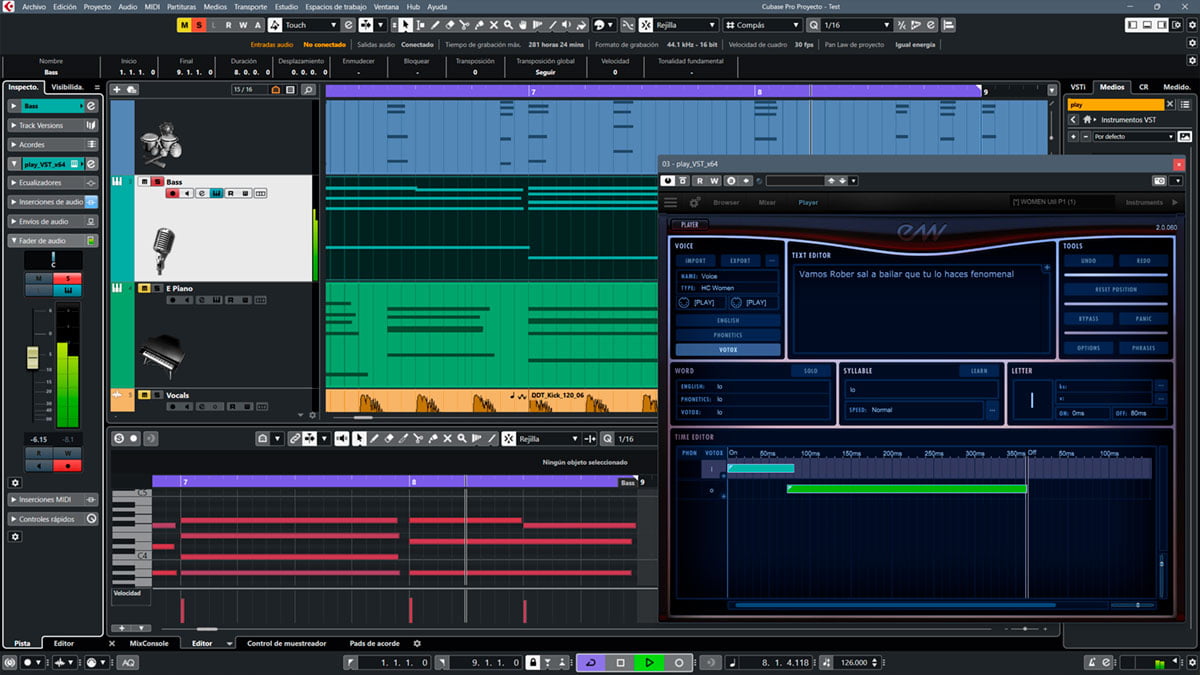Solo the Bass track in track list
Image resolution: width=1200 pixels, height=675 pixels.
[x=157, y=182]
